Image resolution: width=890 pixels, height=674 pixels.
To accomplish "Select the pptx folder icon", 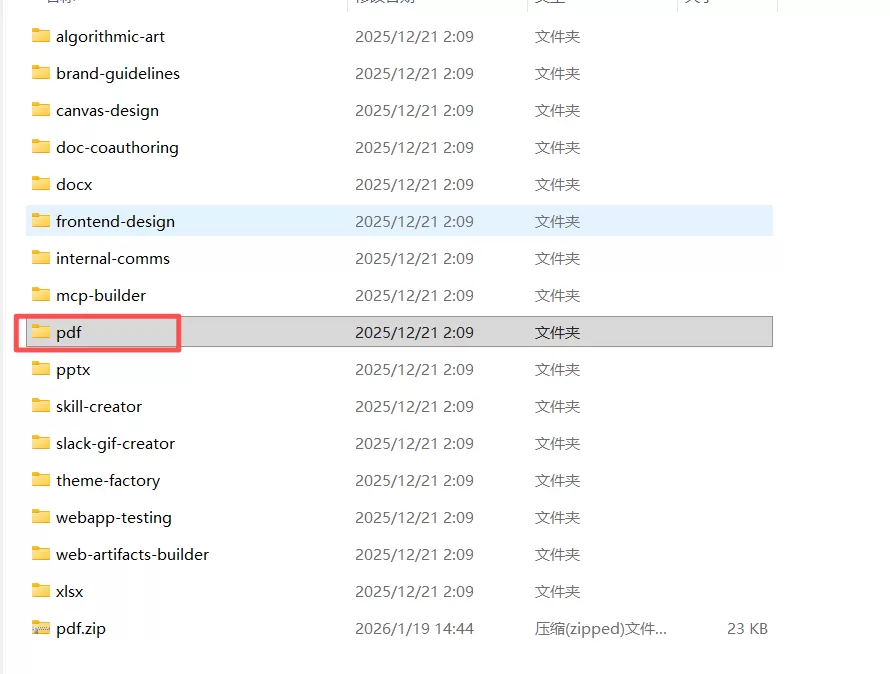I will (x=40, y=369).
